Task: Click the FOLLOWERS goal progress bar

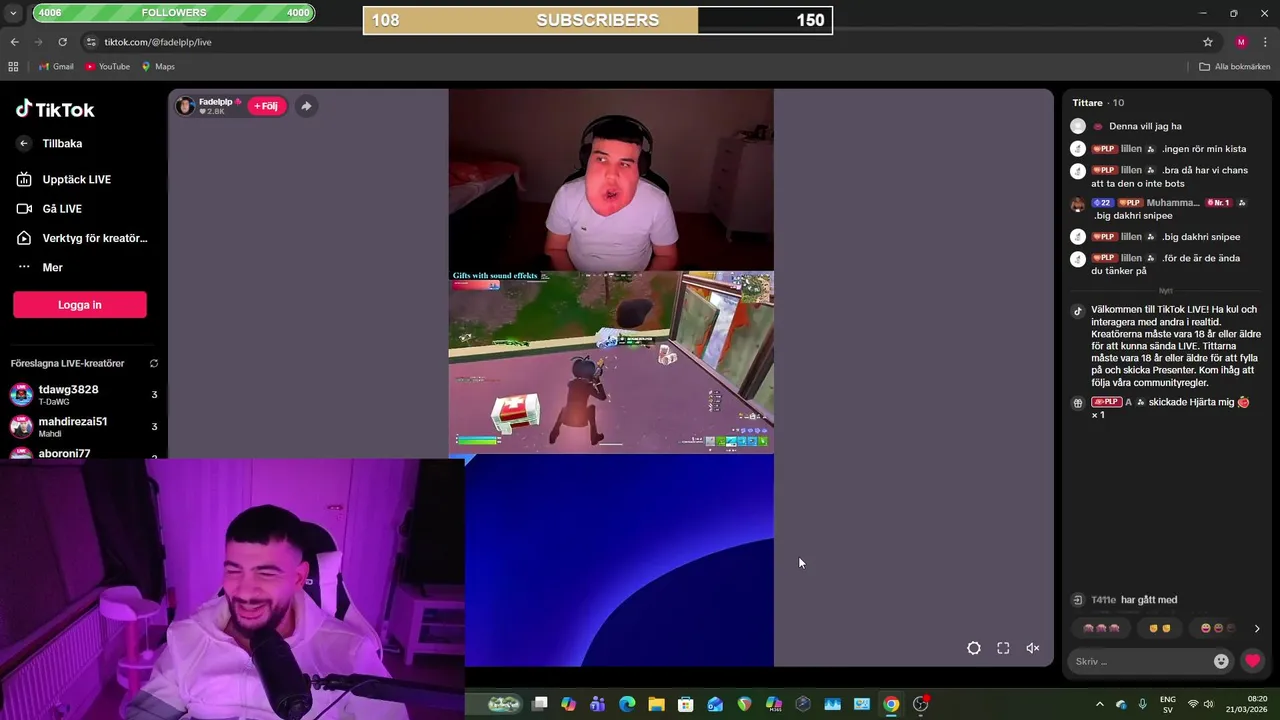Action: click(x=174, y=13)
